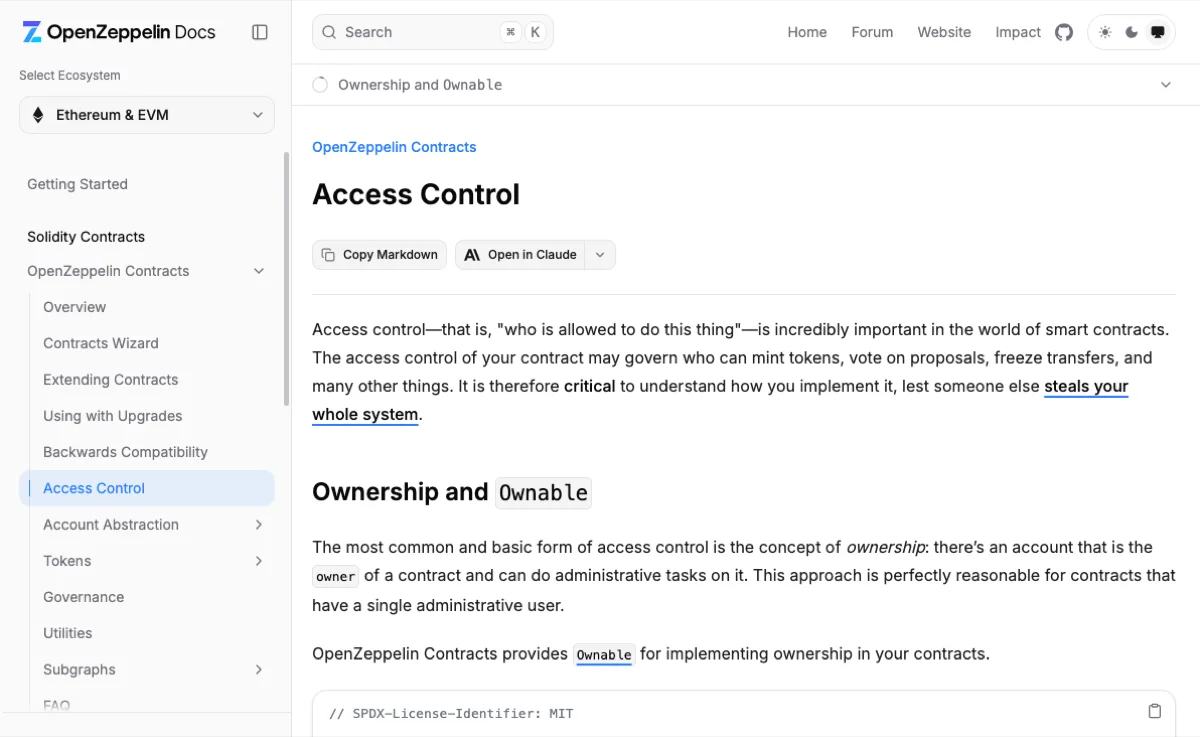Image resolution: width=1200 pixels, height=737 pixels.
Task: Click the OpenZeppelin Contracts breadcrumb link
Action: click(x=394, y=147)
